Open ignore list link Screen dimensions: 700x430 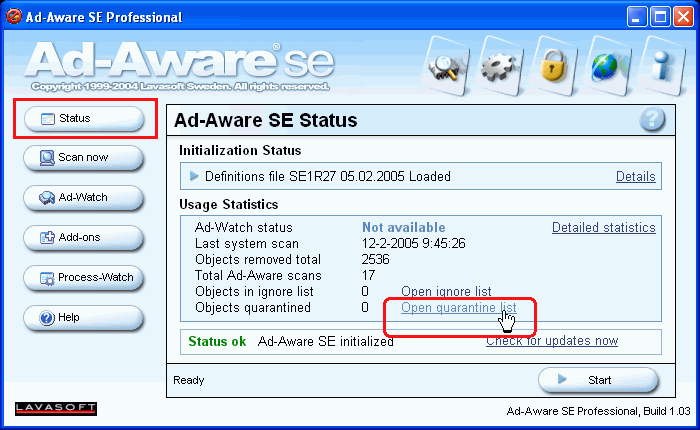pos(446,292)
